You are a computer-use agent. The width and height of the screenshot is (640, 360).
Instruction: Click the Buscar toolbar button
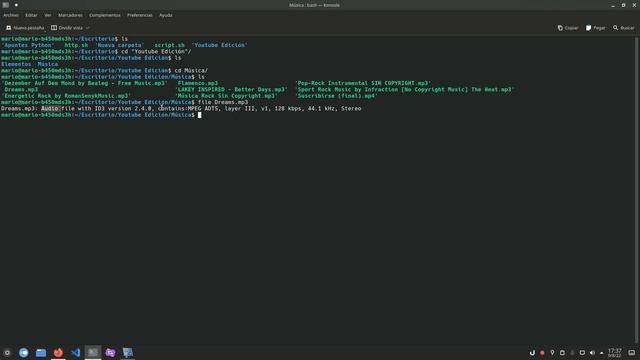(x=624, y=28)
